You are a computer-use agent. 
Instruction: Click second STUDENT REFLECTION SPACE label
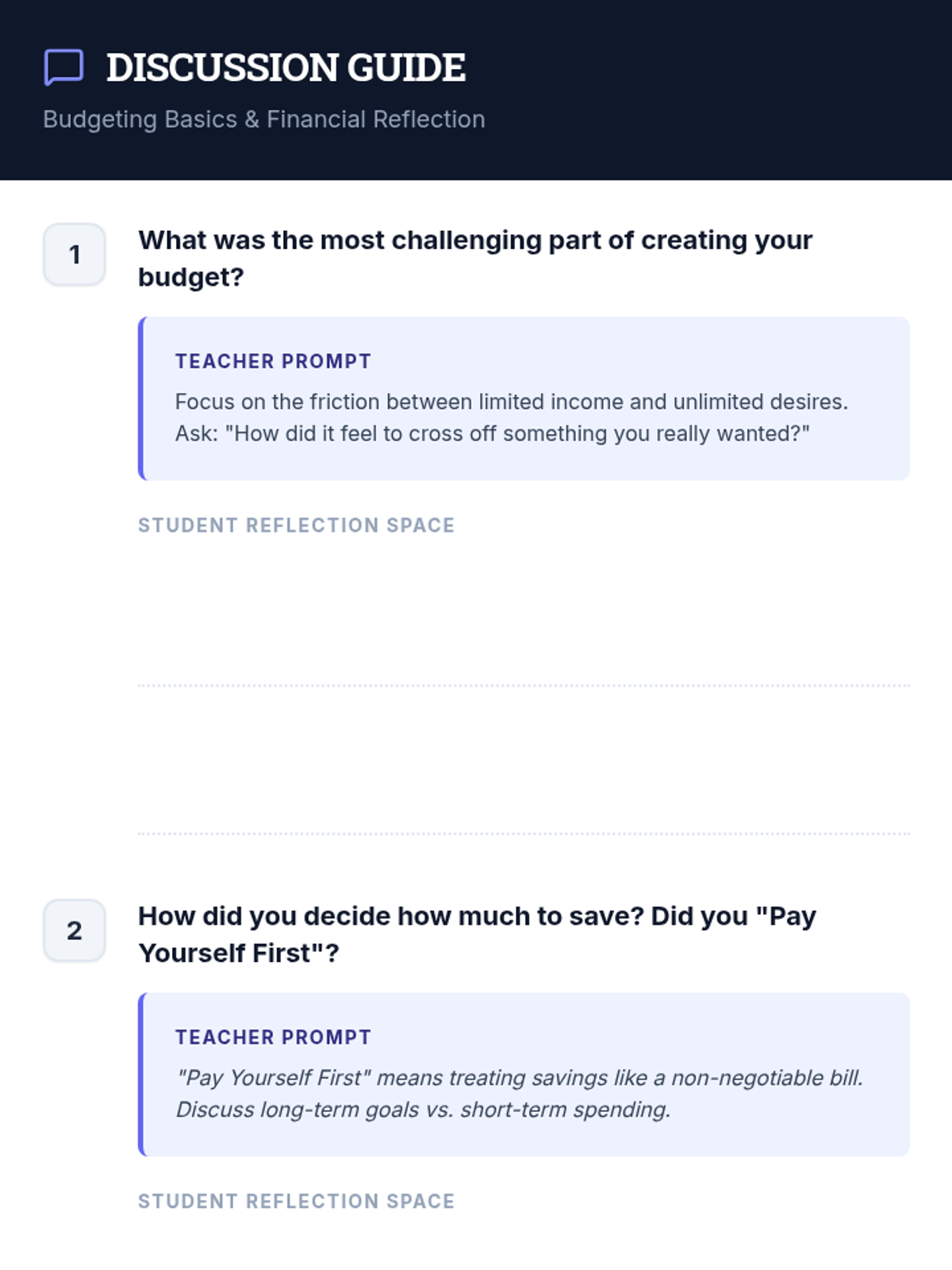296,1202
